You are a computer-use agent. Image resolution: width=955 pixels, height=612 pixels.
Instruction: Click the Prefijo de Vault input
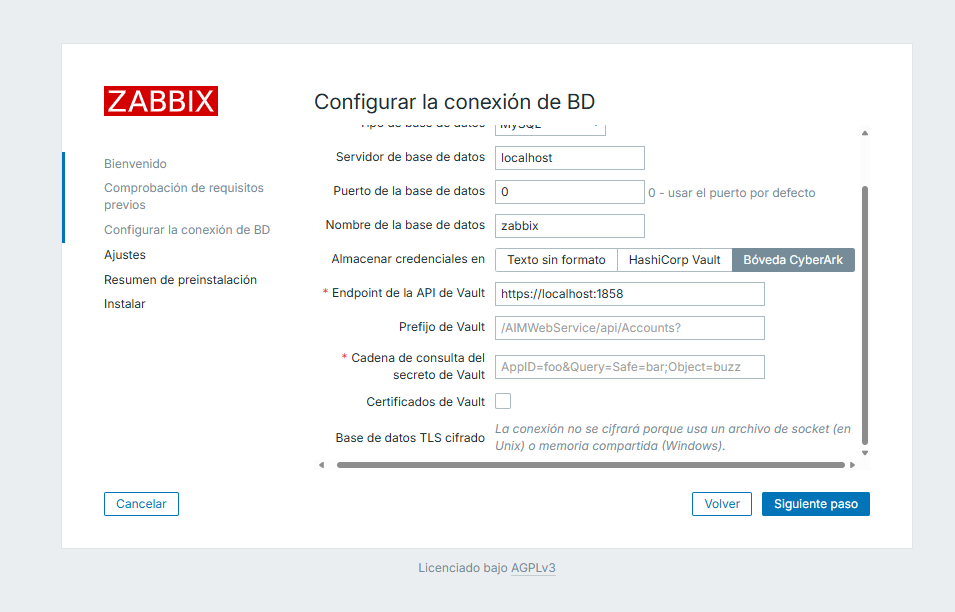tap(630, 328)
